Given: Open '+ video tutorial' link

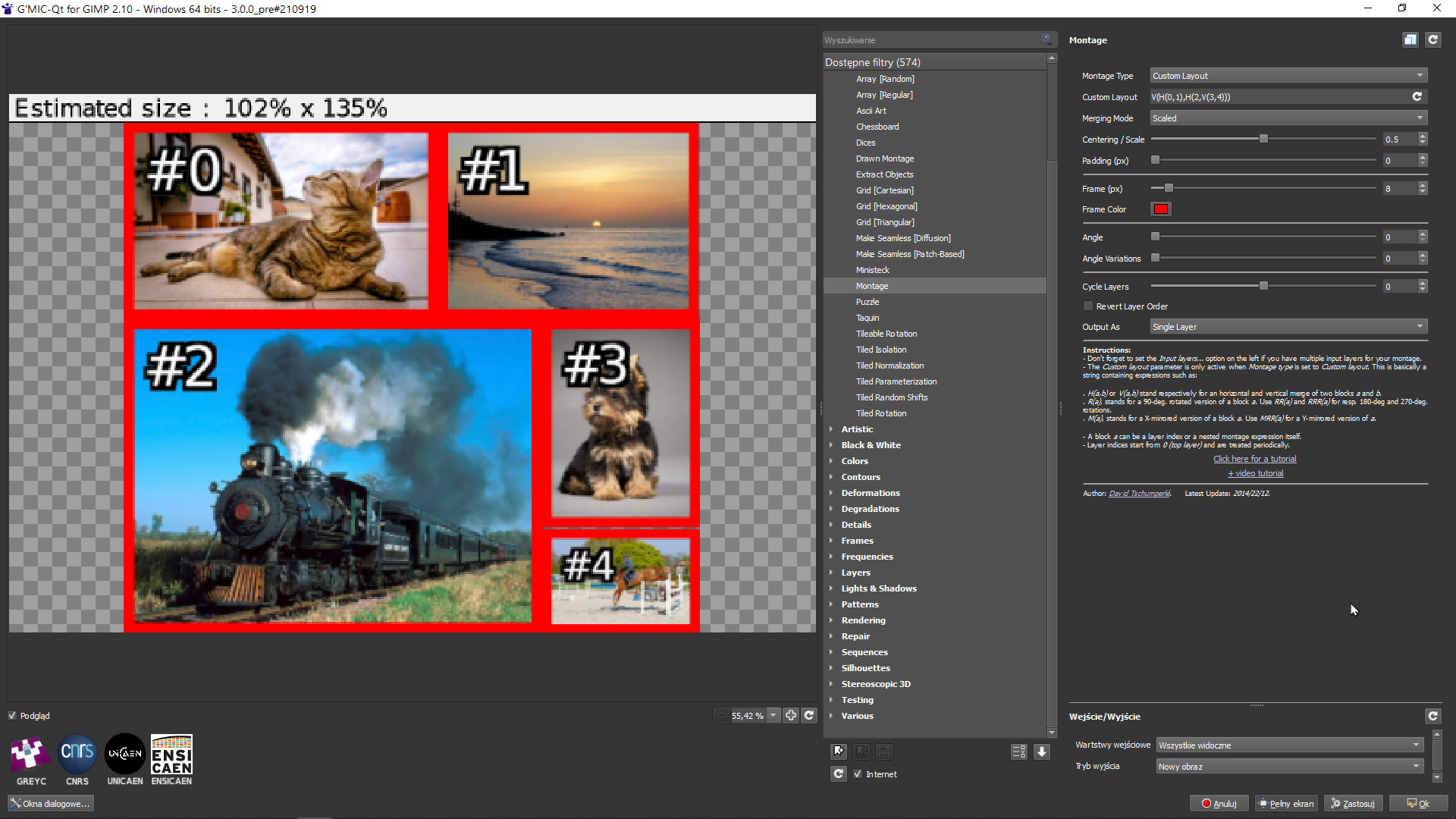Looking at the screenshot, I should point(1255,473).
